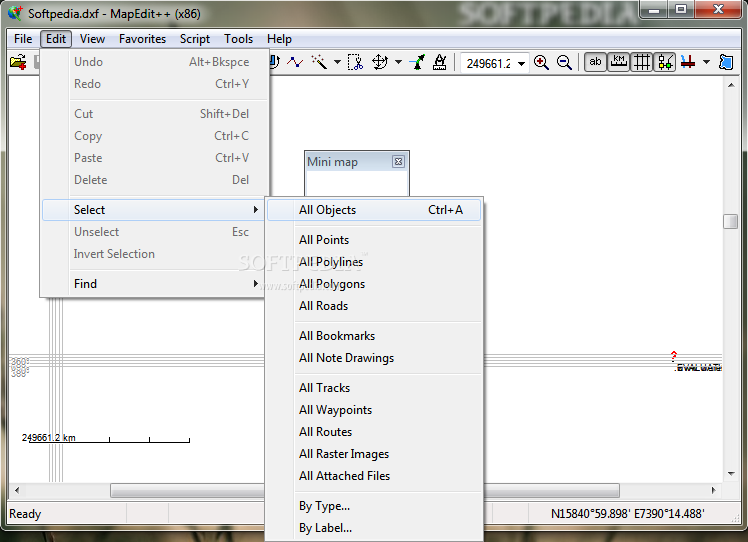Choose All Roads
Image resolution: width=748 pixels, height=542 pixels.
click(374, 306)
